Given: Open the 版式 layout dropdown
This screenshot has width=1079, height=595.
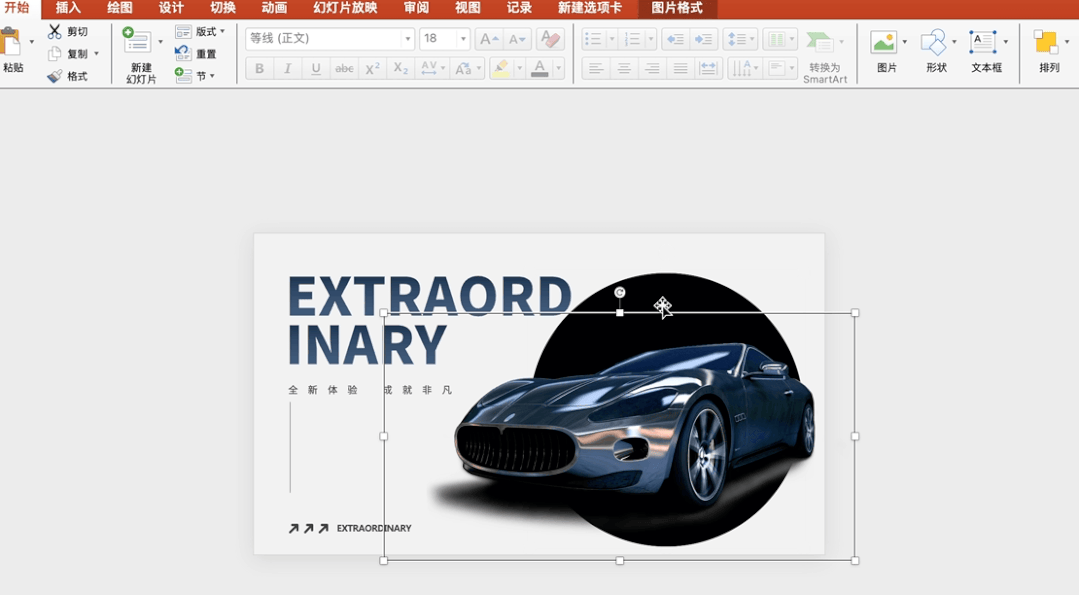Looking at the screenshot, I should [x=200, y=32].
